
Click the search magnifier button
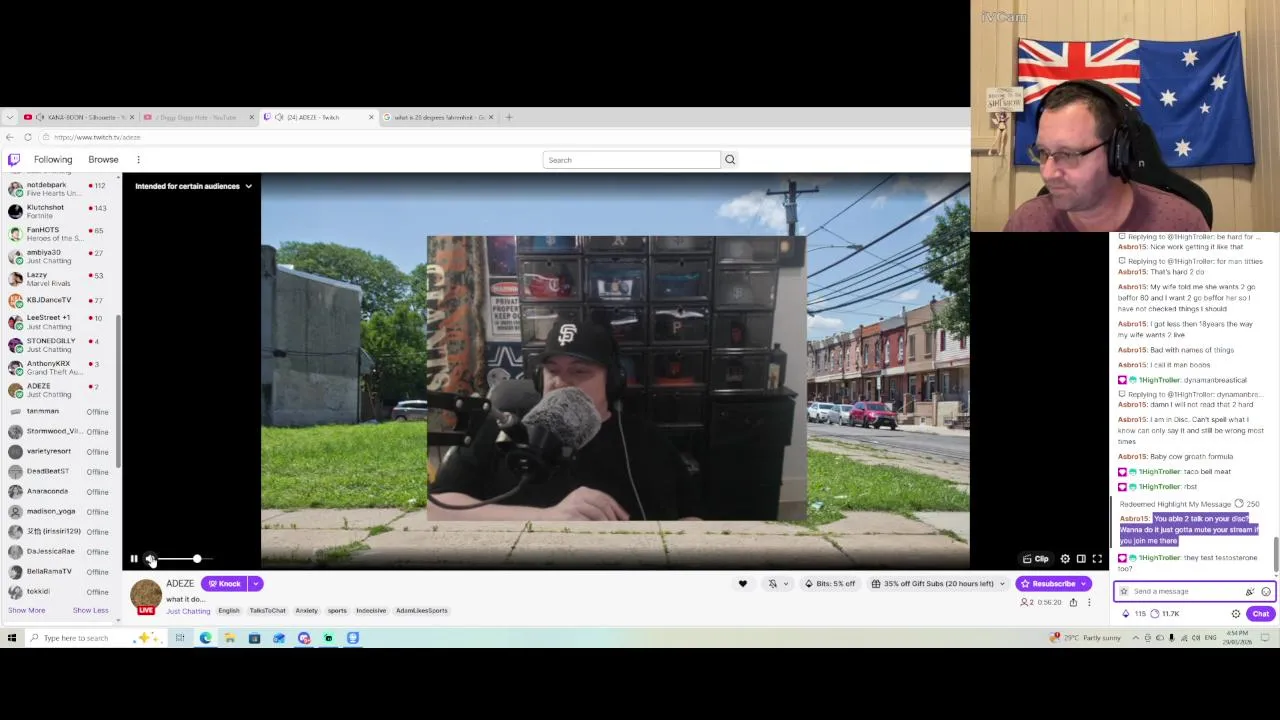click(730, 160)
